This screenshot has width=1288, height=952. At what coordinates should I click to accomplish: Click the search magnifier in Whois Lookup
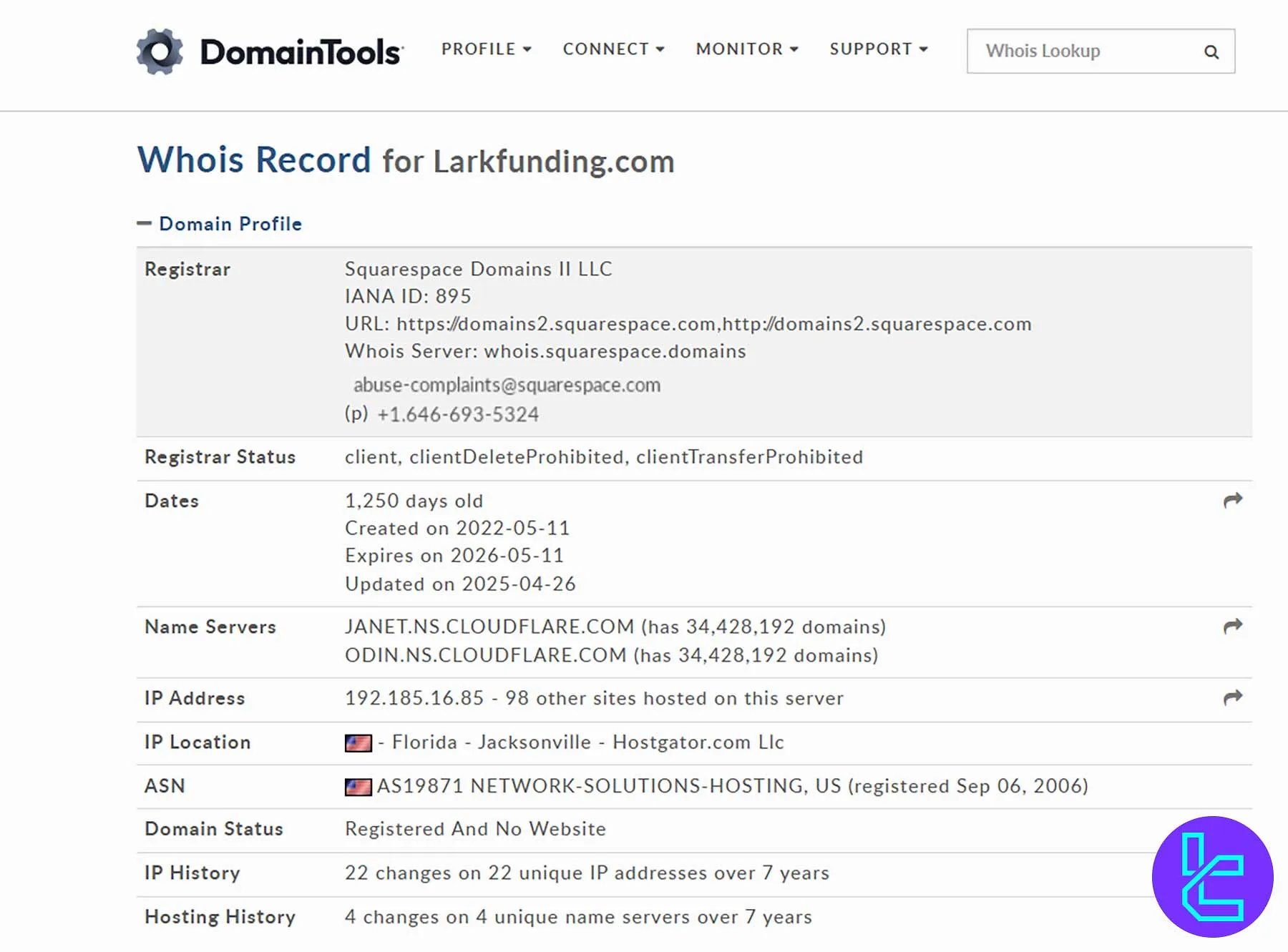pos(1211,51)
